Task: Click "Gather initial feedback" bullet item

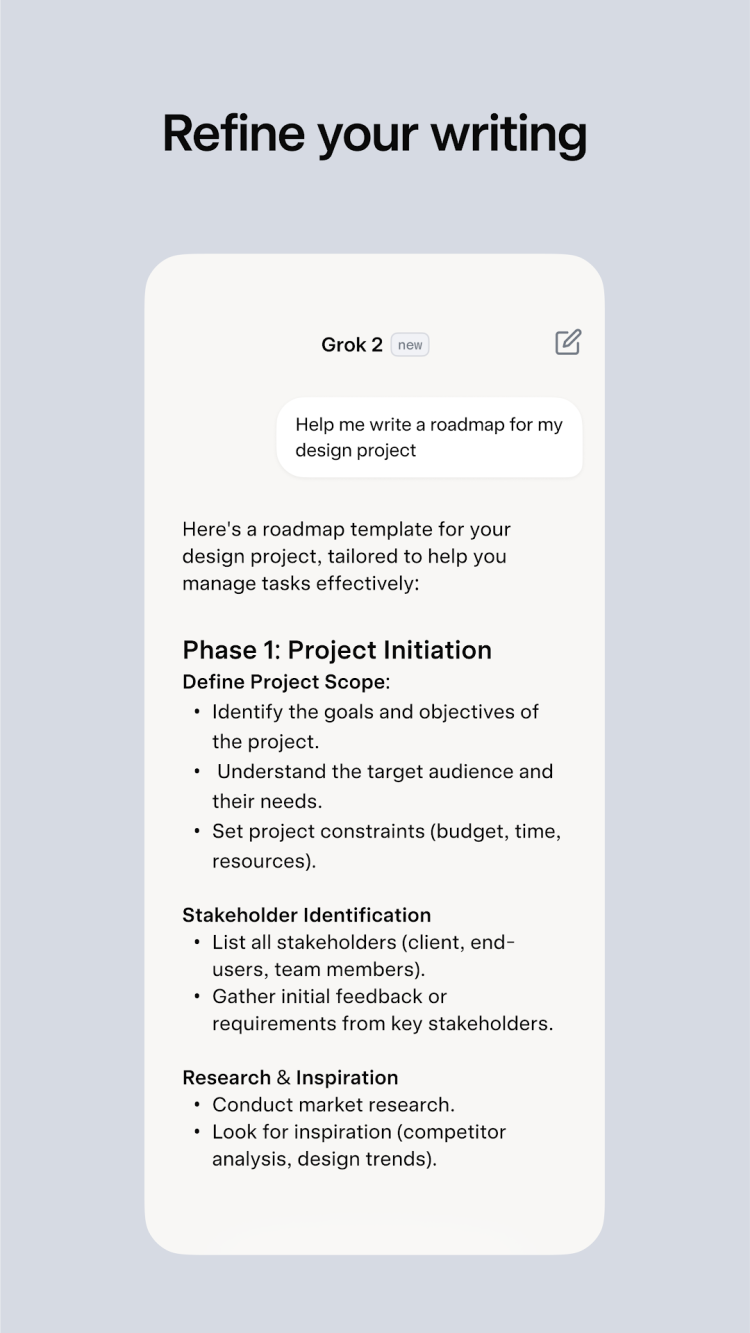Action: coord(329,997)
